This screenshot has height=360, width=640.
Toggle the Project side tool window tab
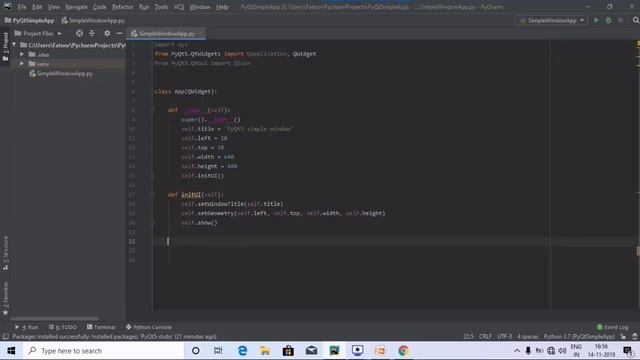pos(5,47)
